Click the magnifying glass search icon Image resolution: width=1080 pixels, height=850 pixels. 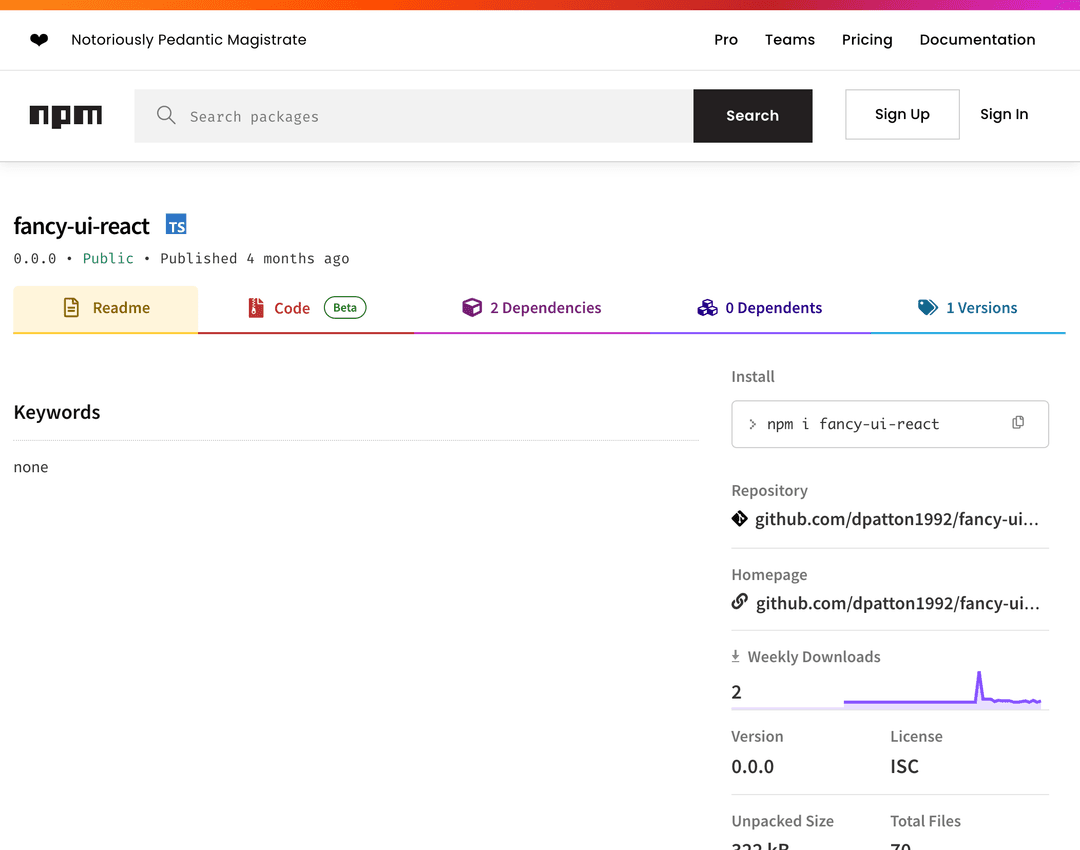[x=166, y=115]
